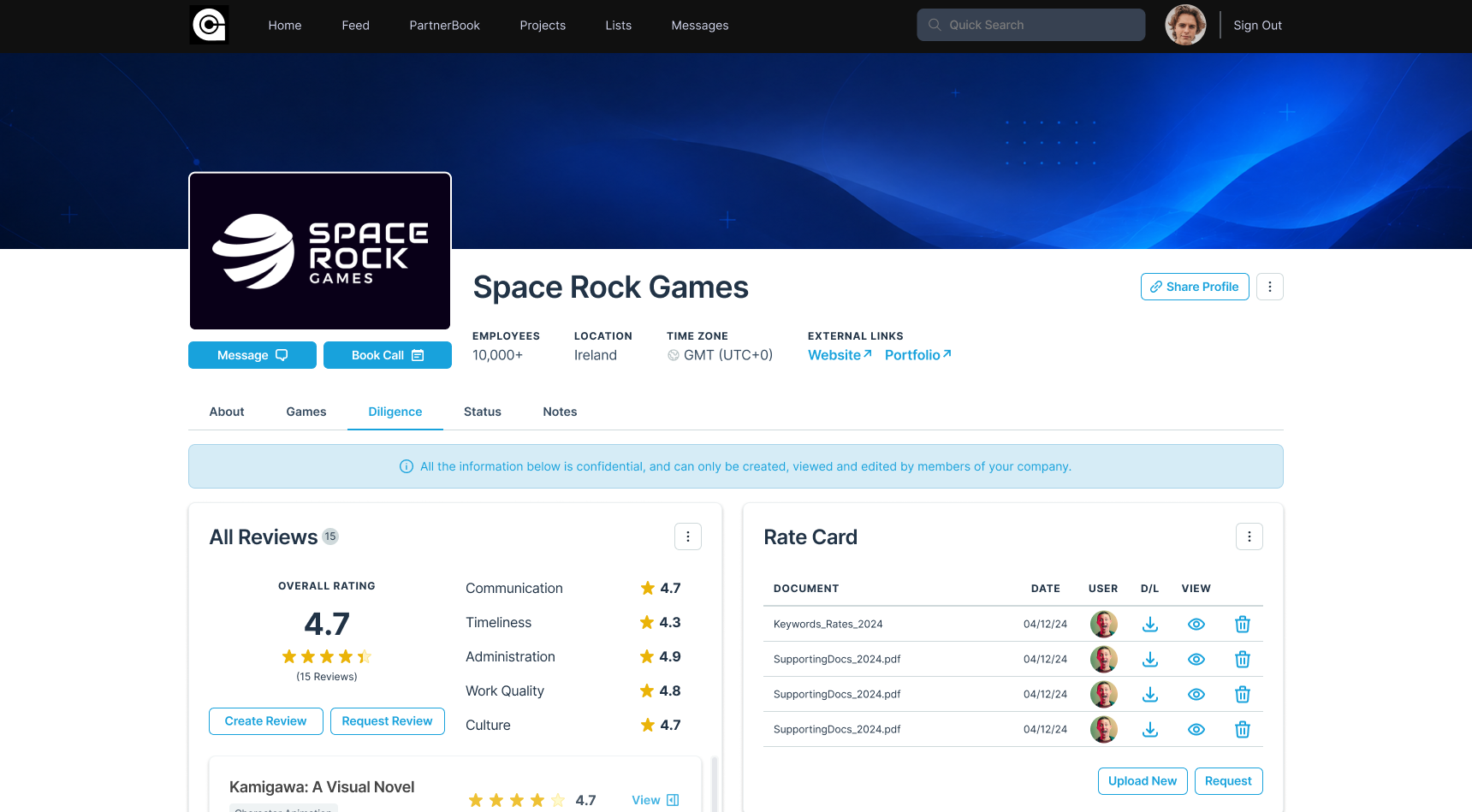Delete the Keywords_Rates_2024 document
This screenshot has height=812, width=1472.
click(x=1243, y=625)
